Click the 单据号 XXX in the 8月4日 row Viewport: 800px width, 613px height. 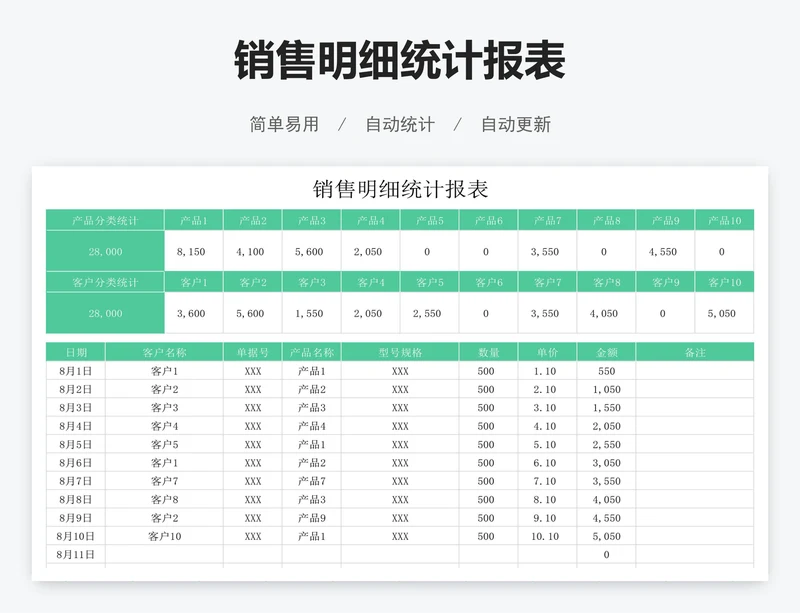[253, 426]
